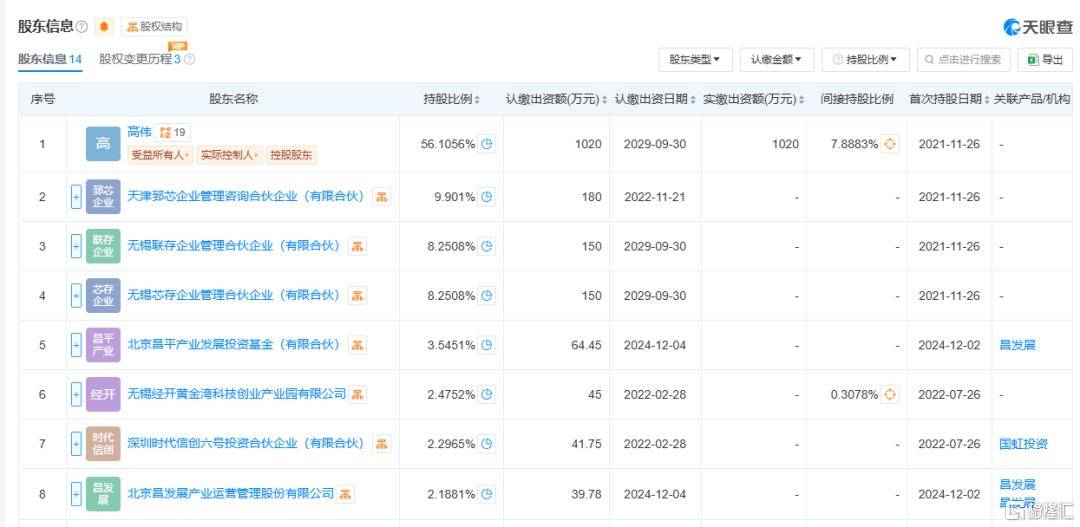
Task: Open equity structure icon for 天津郅芯企业
Action: [x=382, y=196]
